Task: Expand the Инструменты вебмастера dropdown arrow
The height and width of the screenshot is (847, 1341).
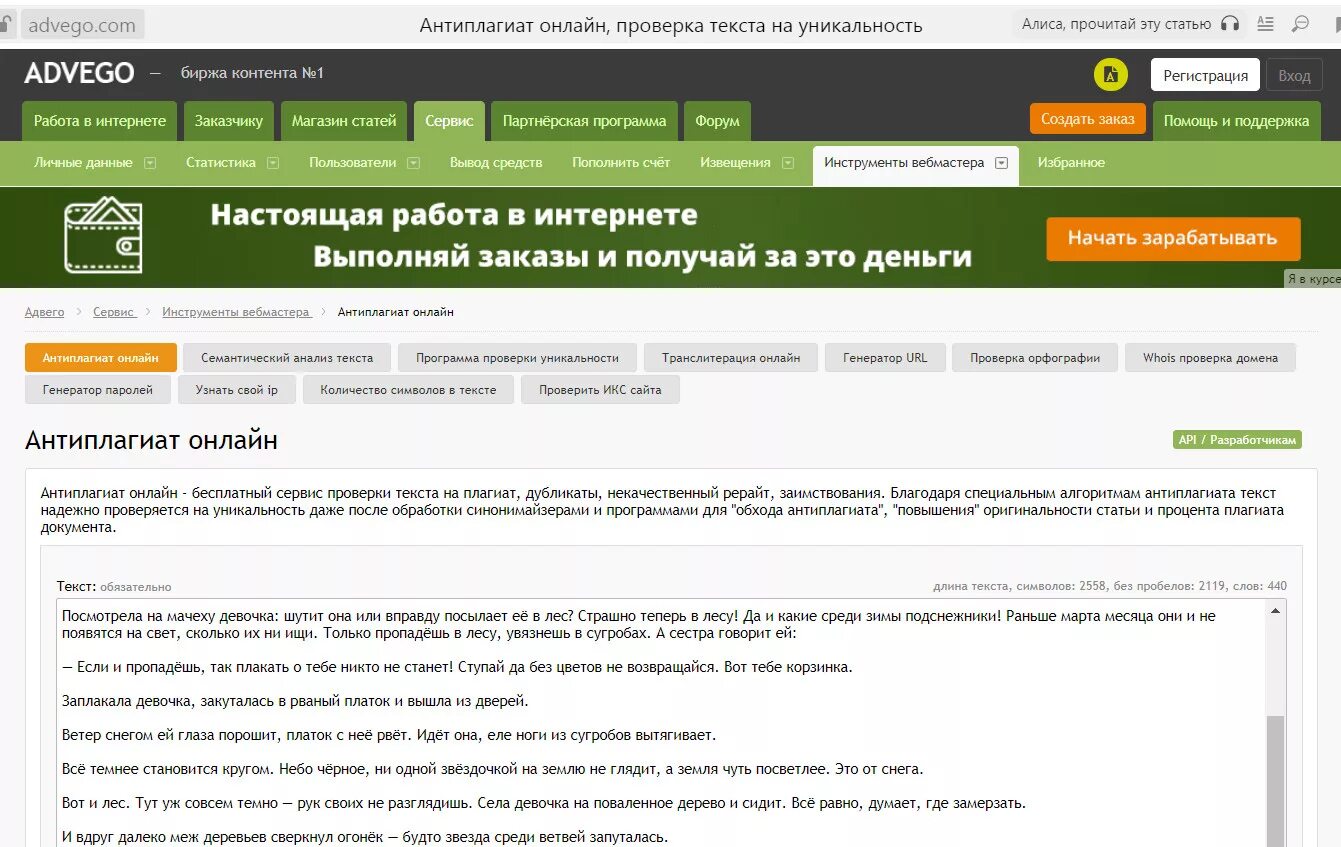Action: click(x=1001, y=163)
